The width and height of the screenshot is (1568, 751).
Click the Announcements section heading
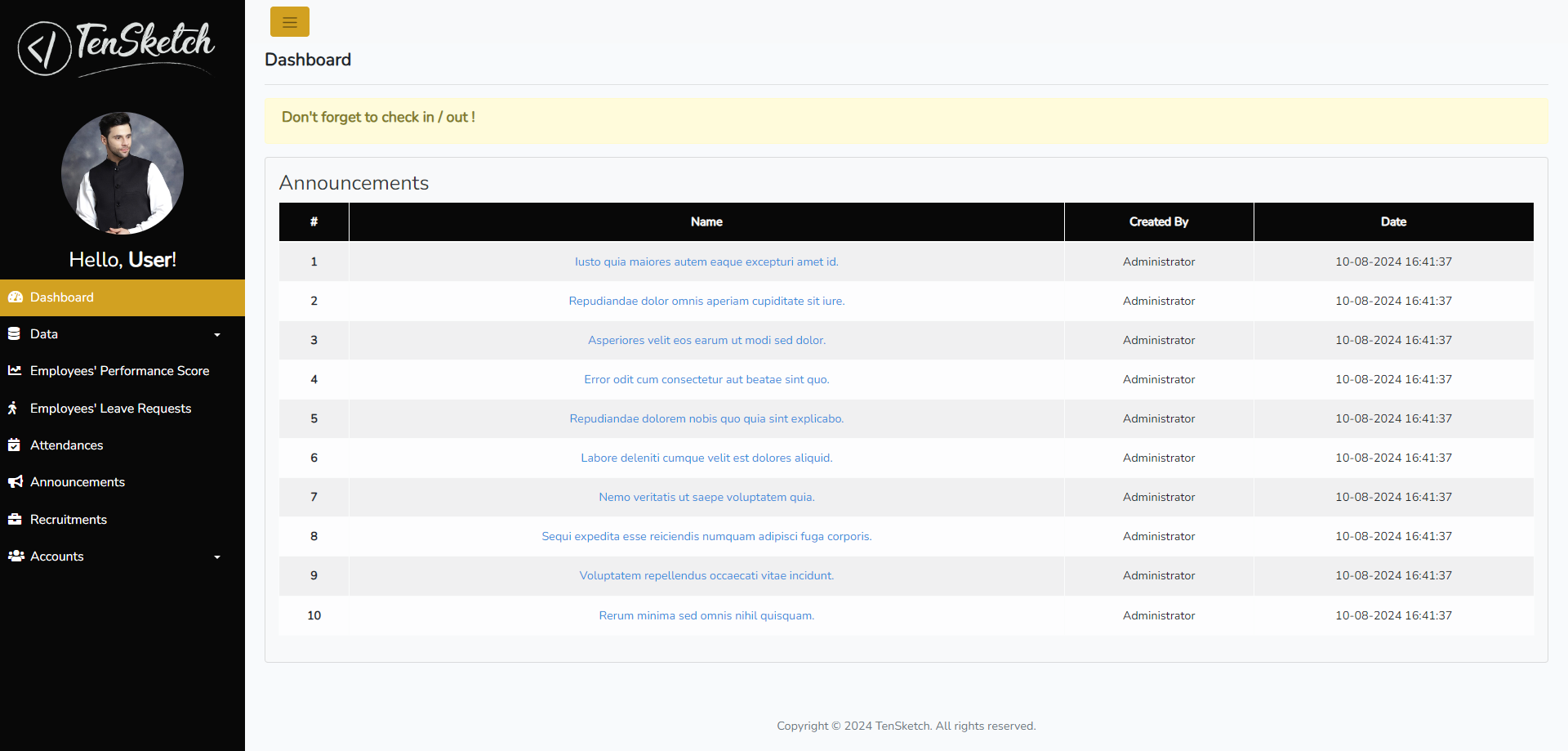tap(354, 183)
